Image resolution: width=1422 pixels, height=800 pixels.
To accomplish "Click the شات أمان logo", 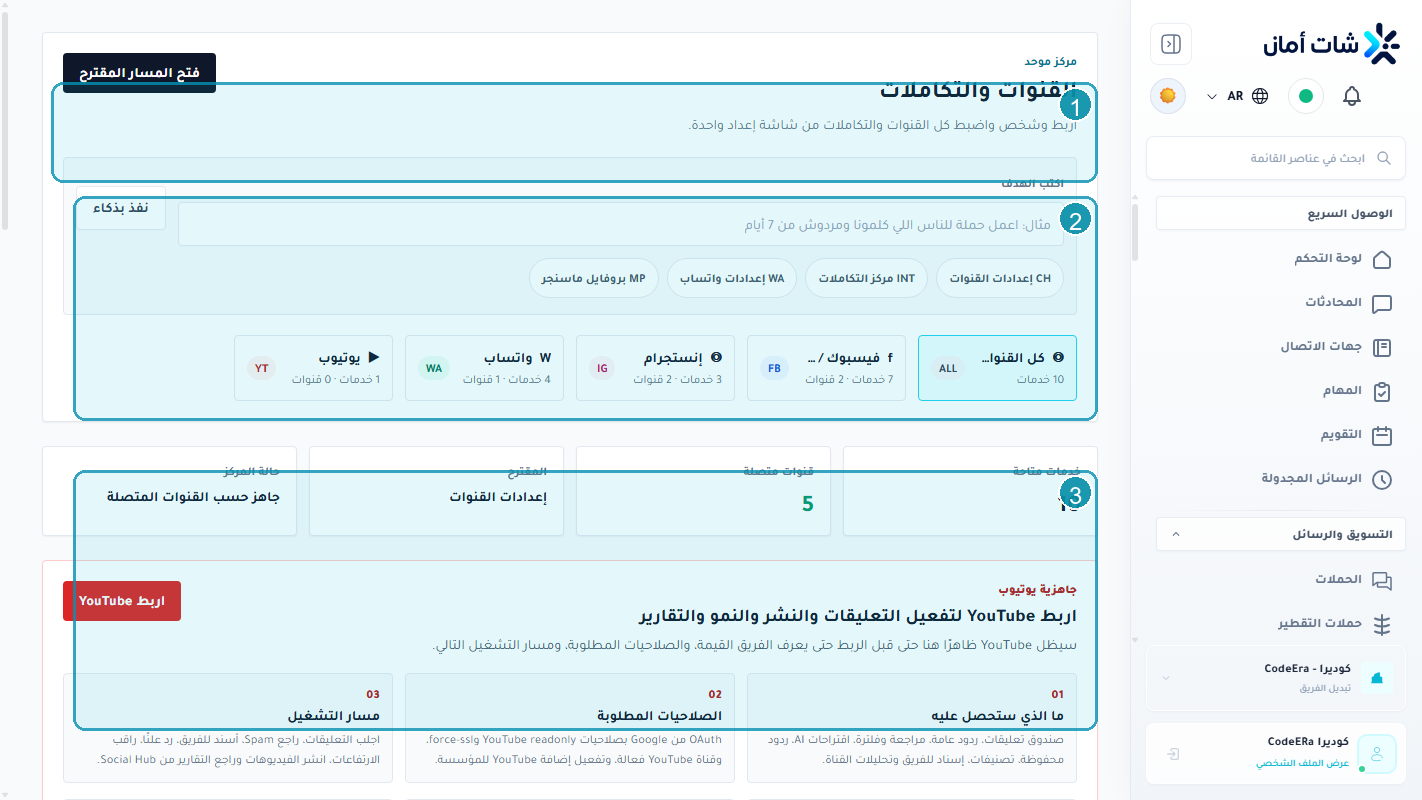I will pyautogui.click(x=1332, y=45).
